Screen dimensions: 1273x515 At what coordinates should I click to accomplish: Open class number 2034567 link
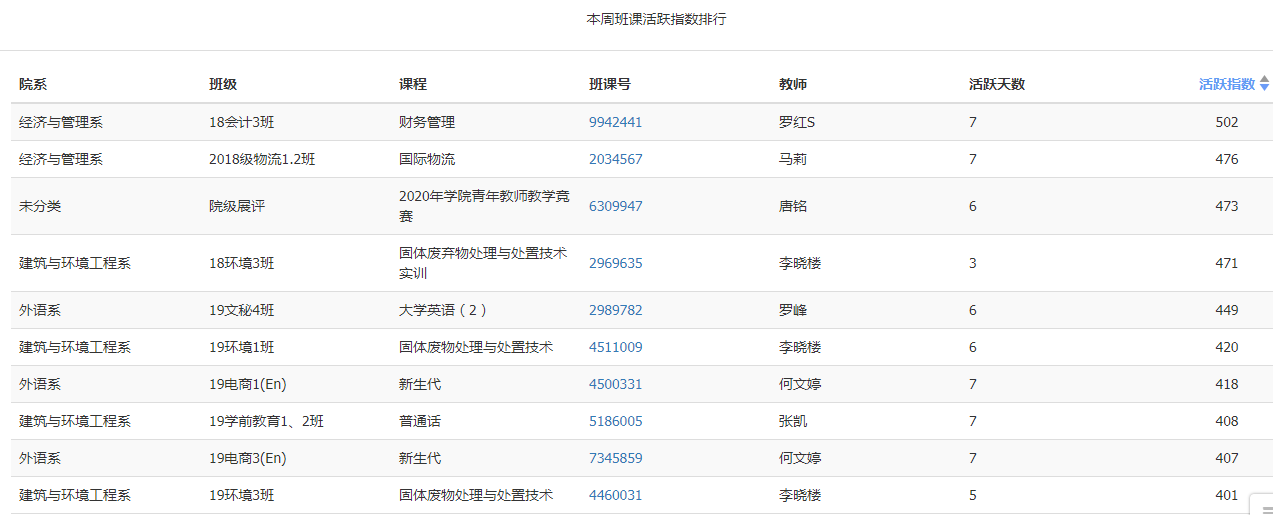(x=616, y=159)
